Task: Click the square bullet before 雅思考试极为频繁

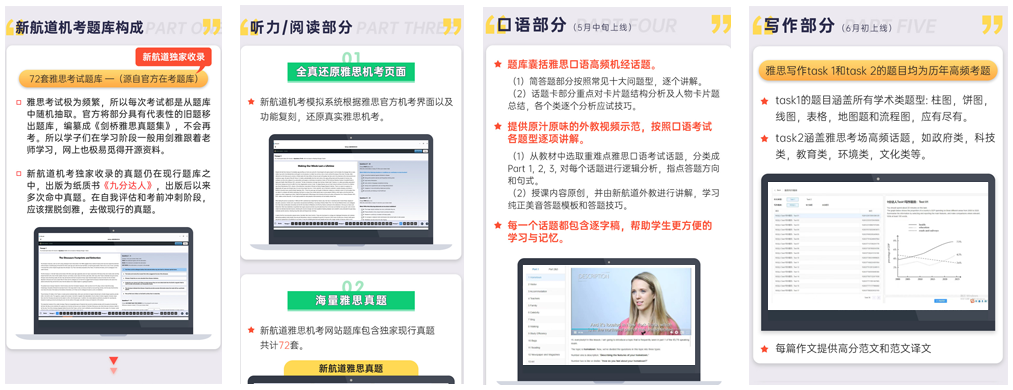Action: click(18, 102)
